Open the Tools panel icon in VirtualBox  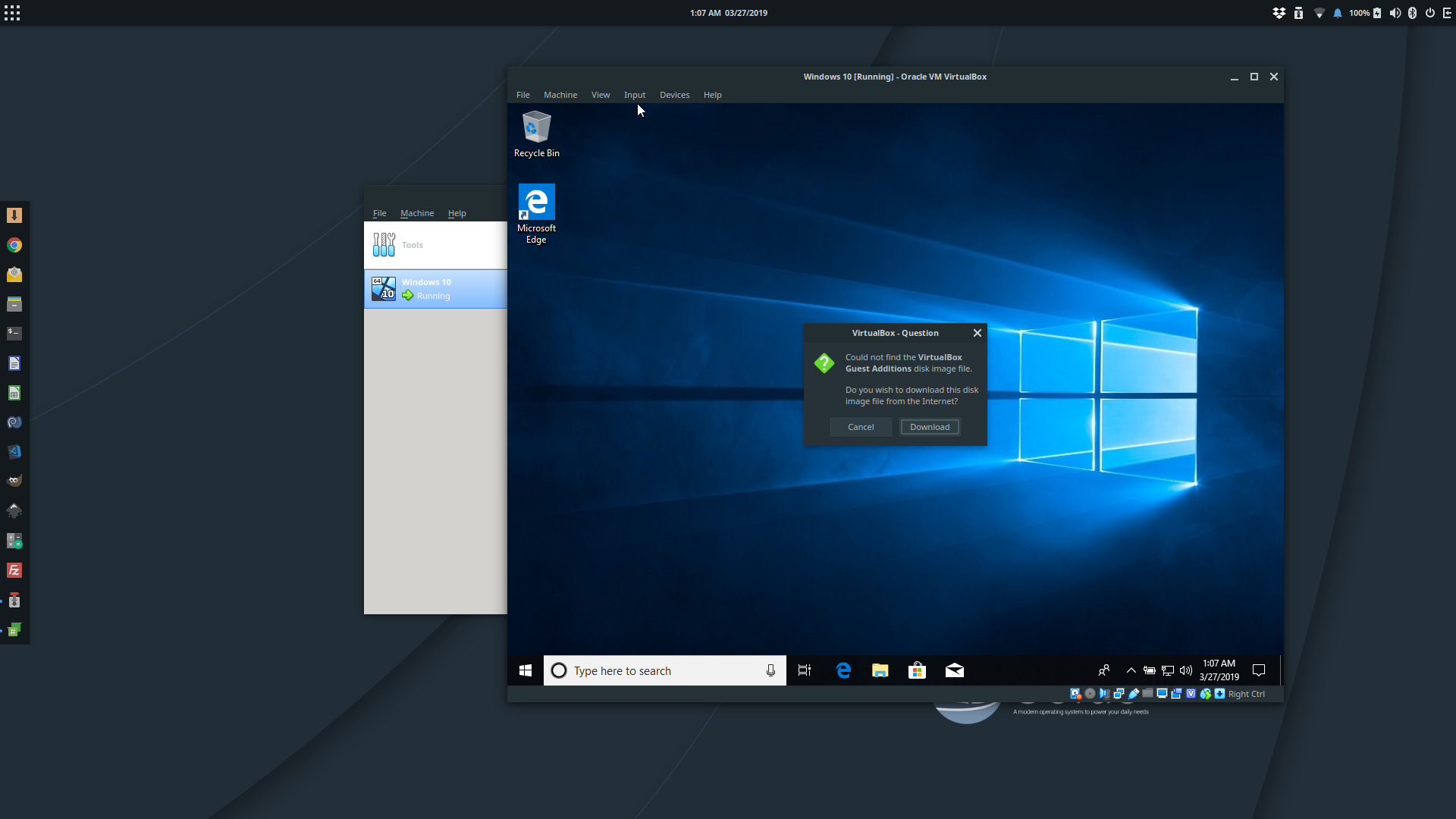pos(384,245)
